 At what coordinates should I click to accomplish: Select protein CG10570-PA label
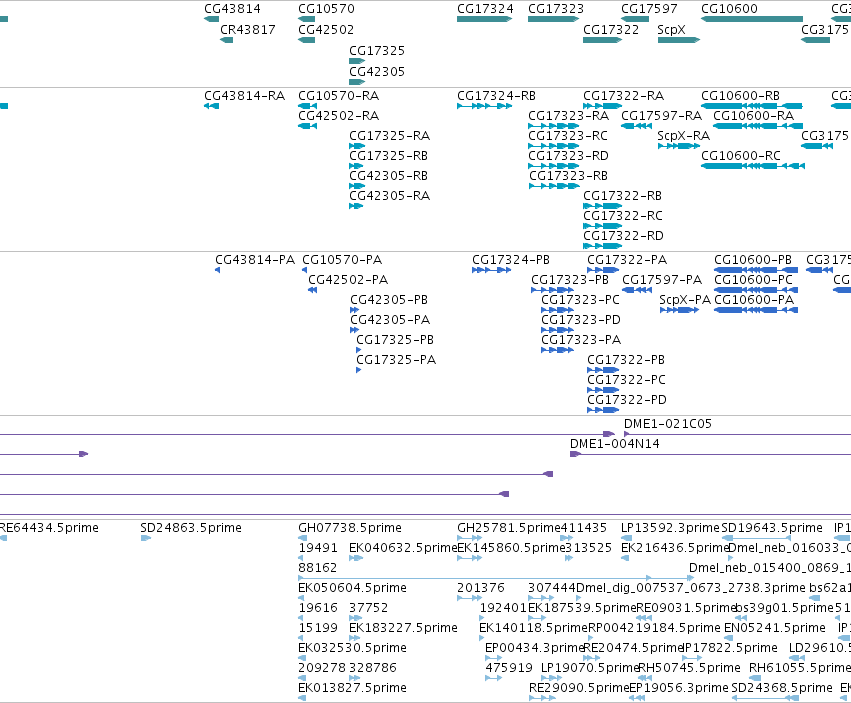[342, 259]
